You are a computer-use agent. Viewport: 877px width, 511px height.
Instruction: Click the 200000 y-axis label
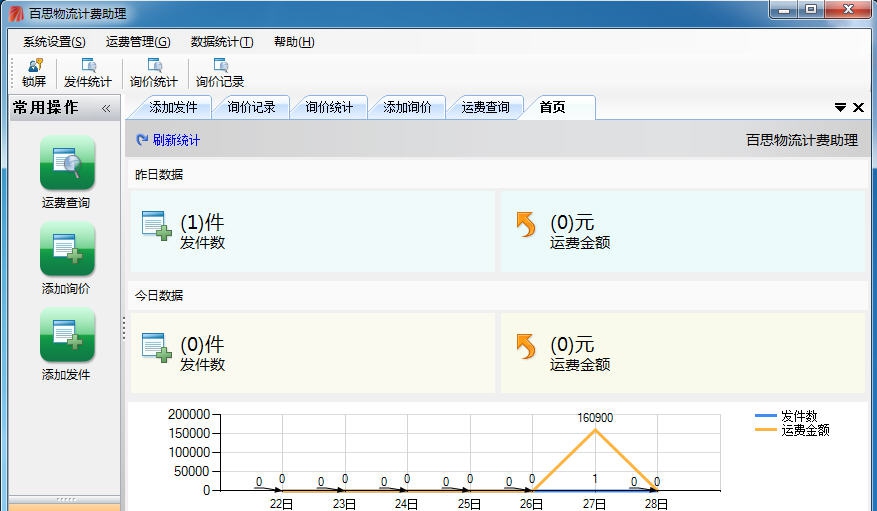point(189,414)
